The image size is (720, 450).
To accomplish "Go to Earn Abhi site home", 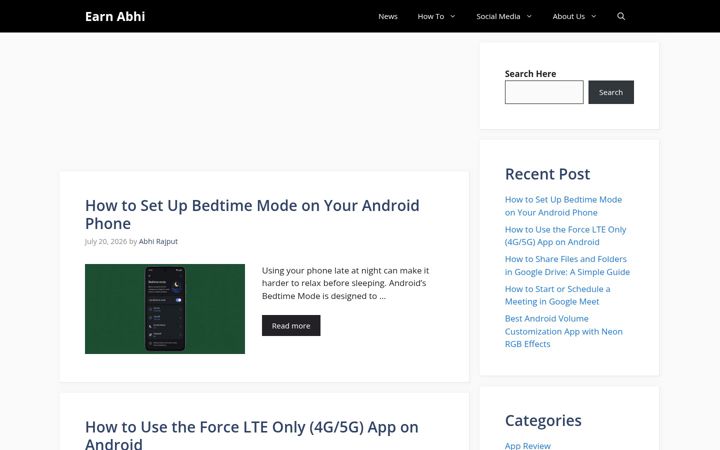I will (x=115, y=16).
